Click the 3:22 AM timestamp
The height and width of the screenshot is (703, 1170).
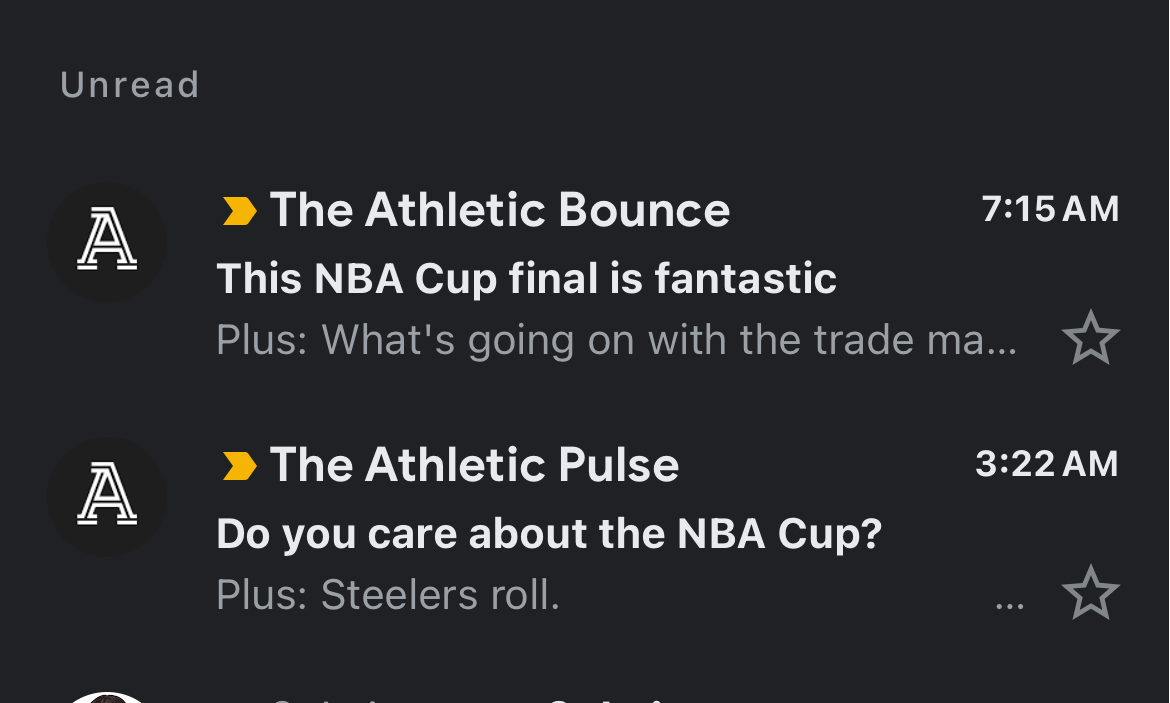tap(1046, 464)
